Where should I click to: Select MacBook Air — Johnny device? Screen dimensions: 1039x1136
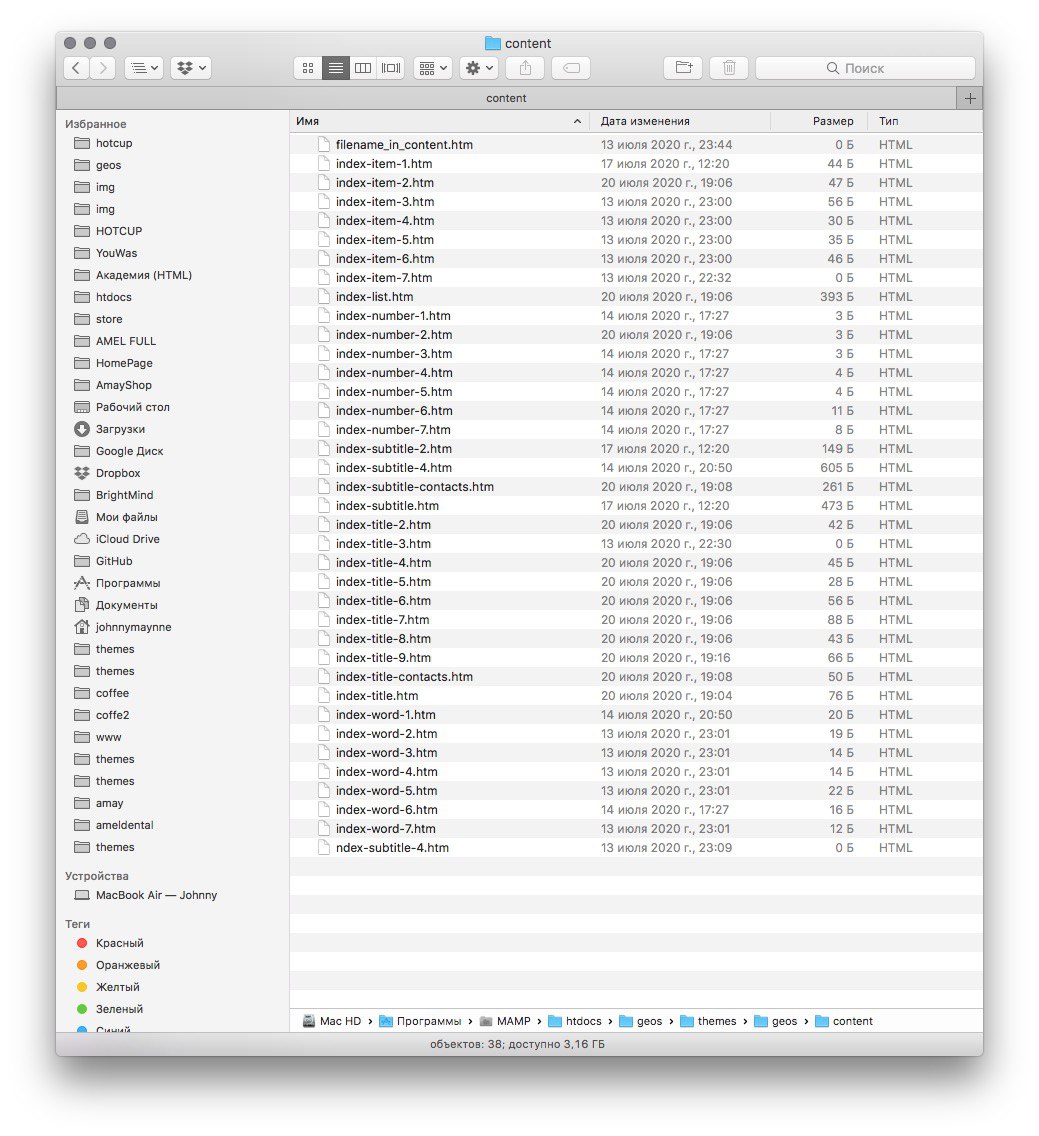click(x=157, y=895)
